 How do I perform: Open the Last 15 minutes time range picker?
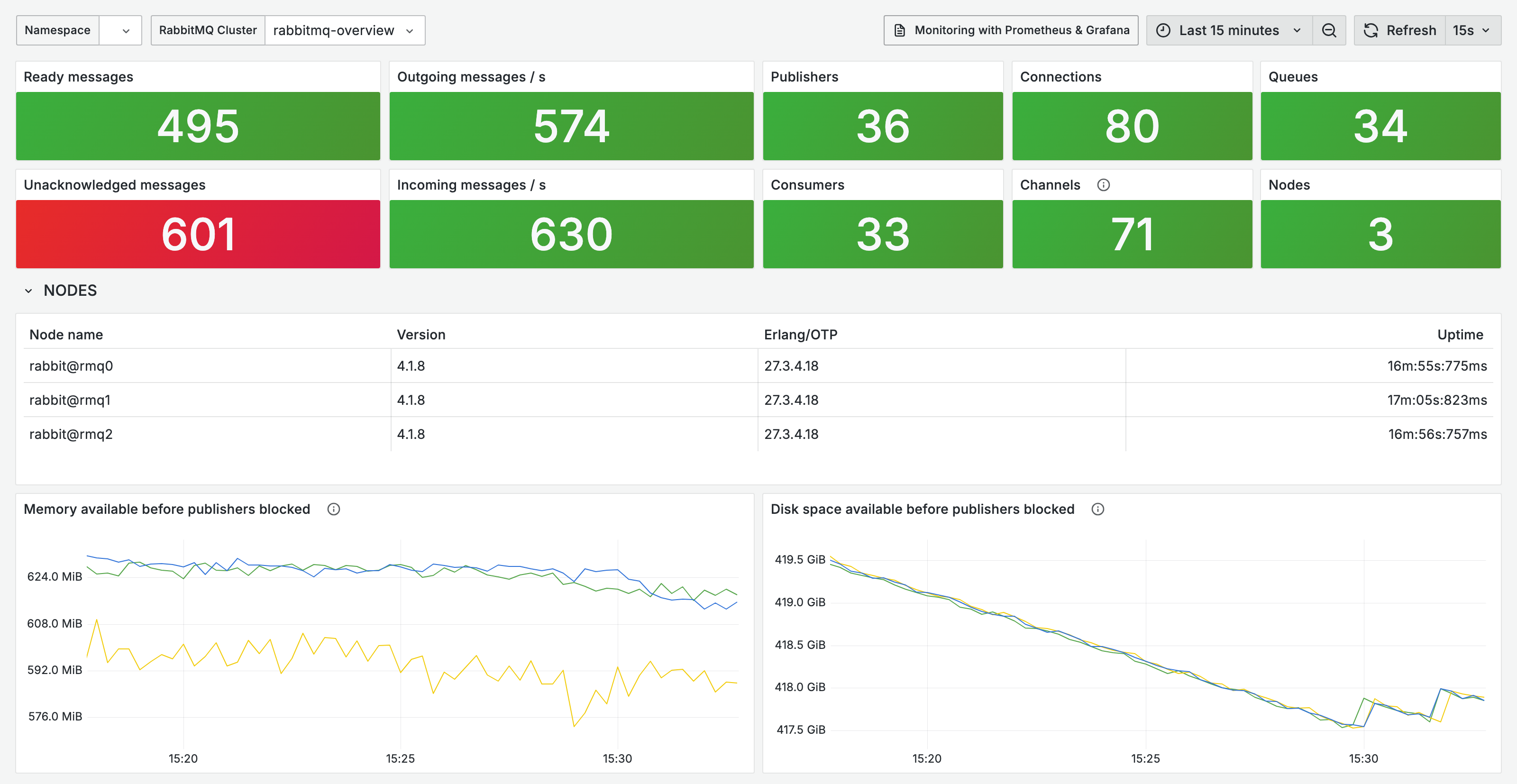click(1229, 30)
